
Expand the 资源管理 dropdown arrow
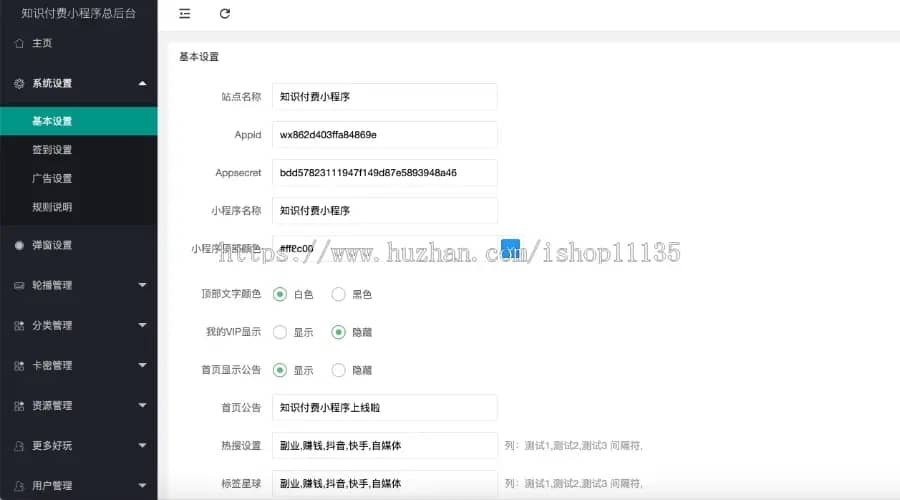(142, 405)
